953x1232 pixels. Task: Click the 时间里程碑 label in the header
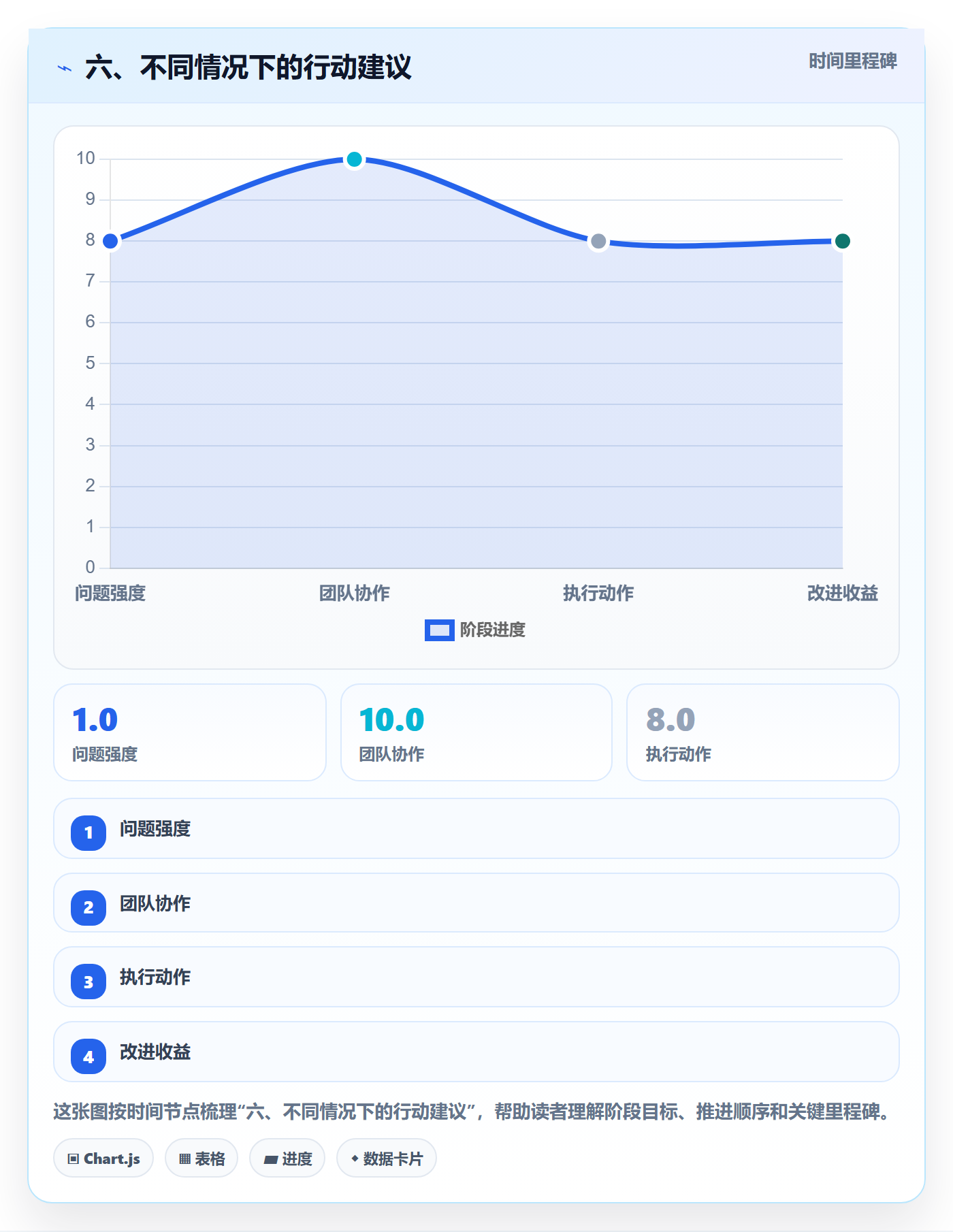(852, 61)
